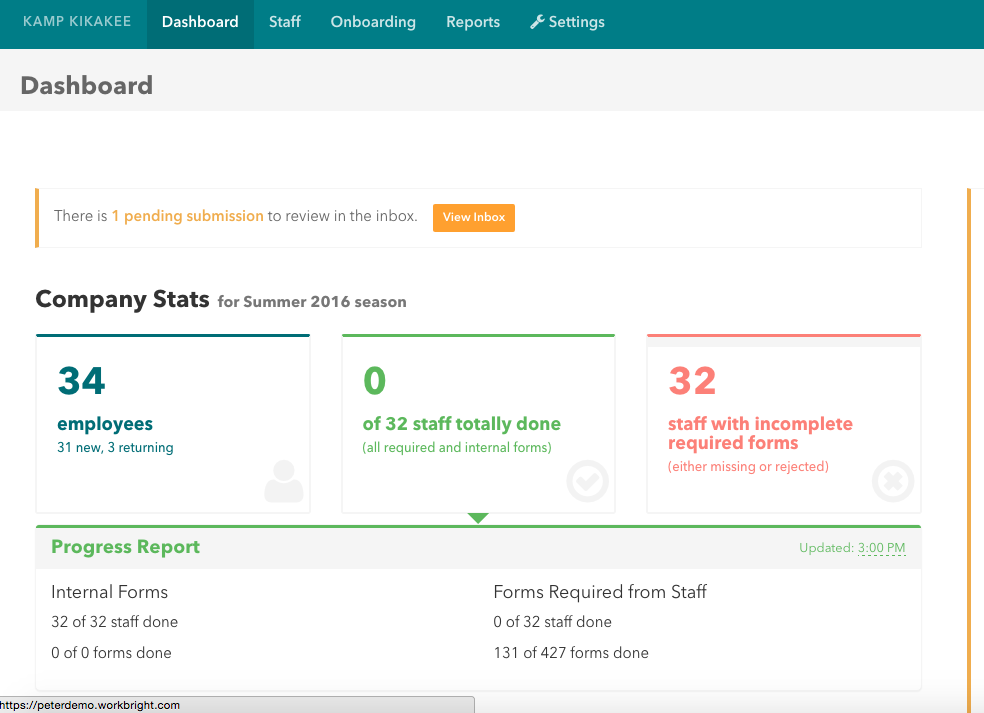Select the KAMP KIKAKEE logo text

[77, 21]
